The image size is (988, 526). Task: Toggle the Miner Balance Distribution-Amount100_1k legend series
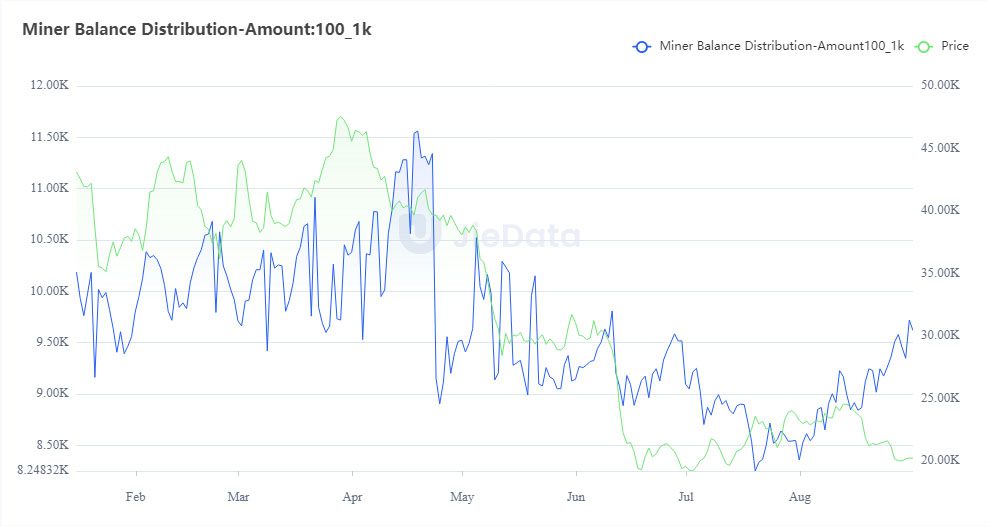pyautogui.click(x=768, y=46)
